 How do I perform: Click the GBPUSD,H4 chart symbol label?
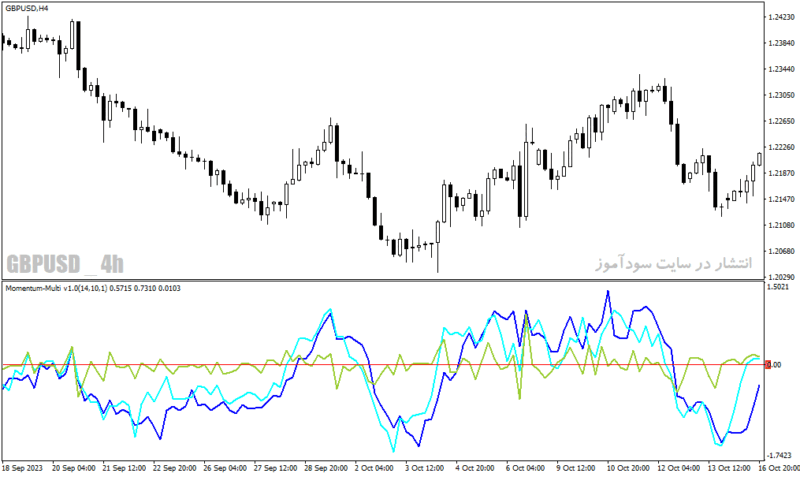[27, 8]
